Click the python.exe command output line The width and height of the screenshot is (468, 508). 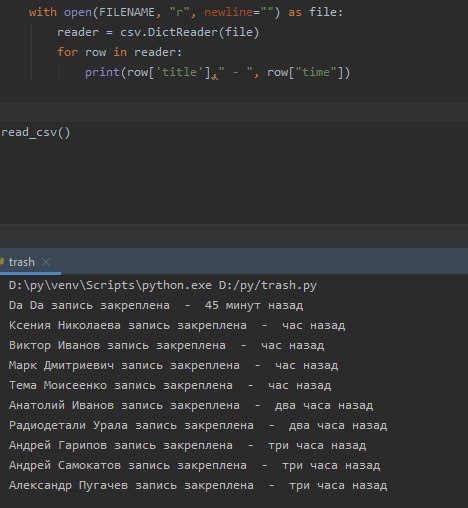[x=163, y=285]
